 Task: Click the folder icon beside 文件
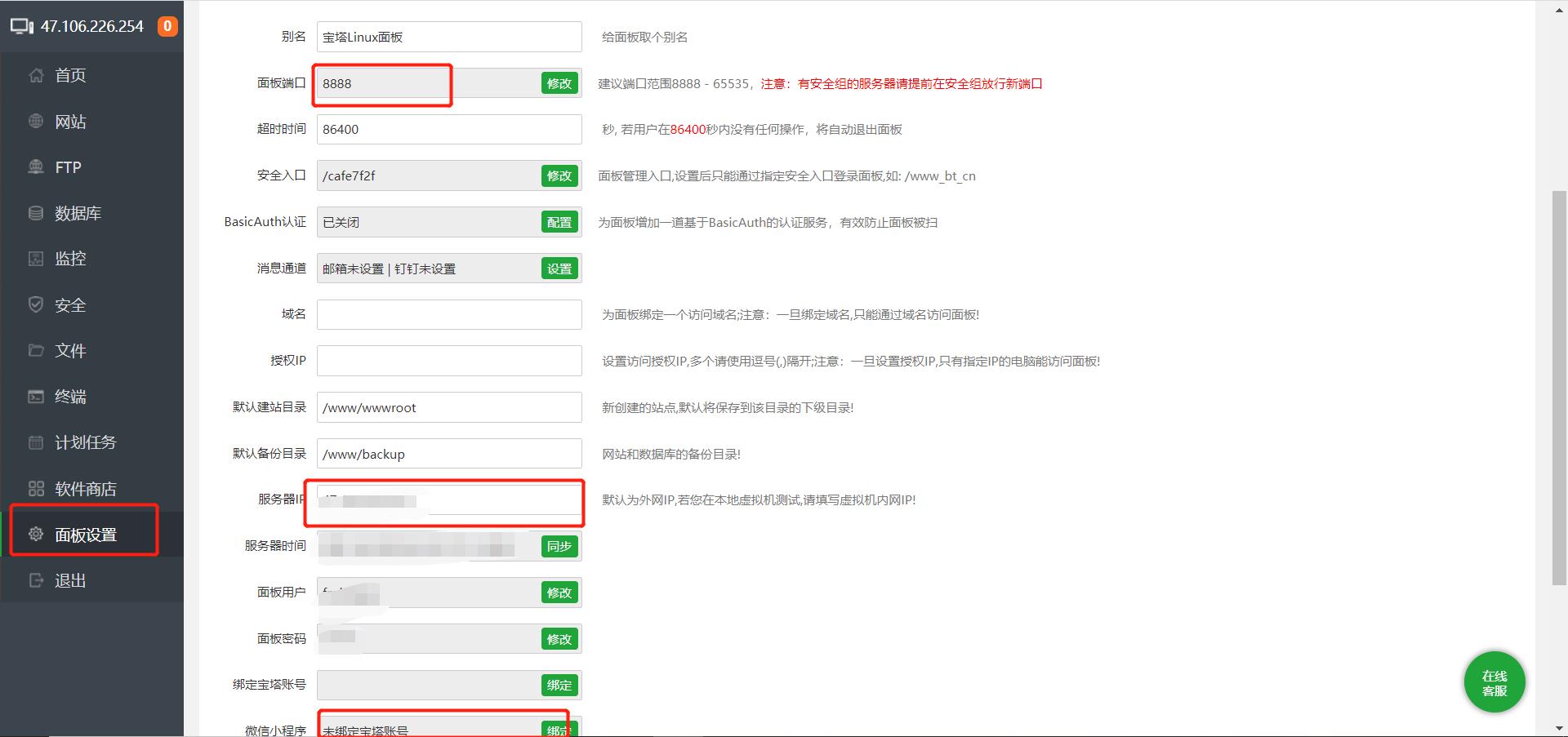pyautogui.click(x=36, y=350)
